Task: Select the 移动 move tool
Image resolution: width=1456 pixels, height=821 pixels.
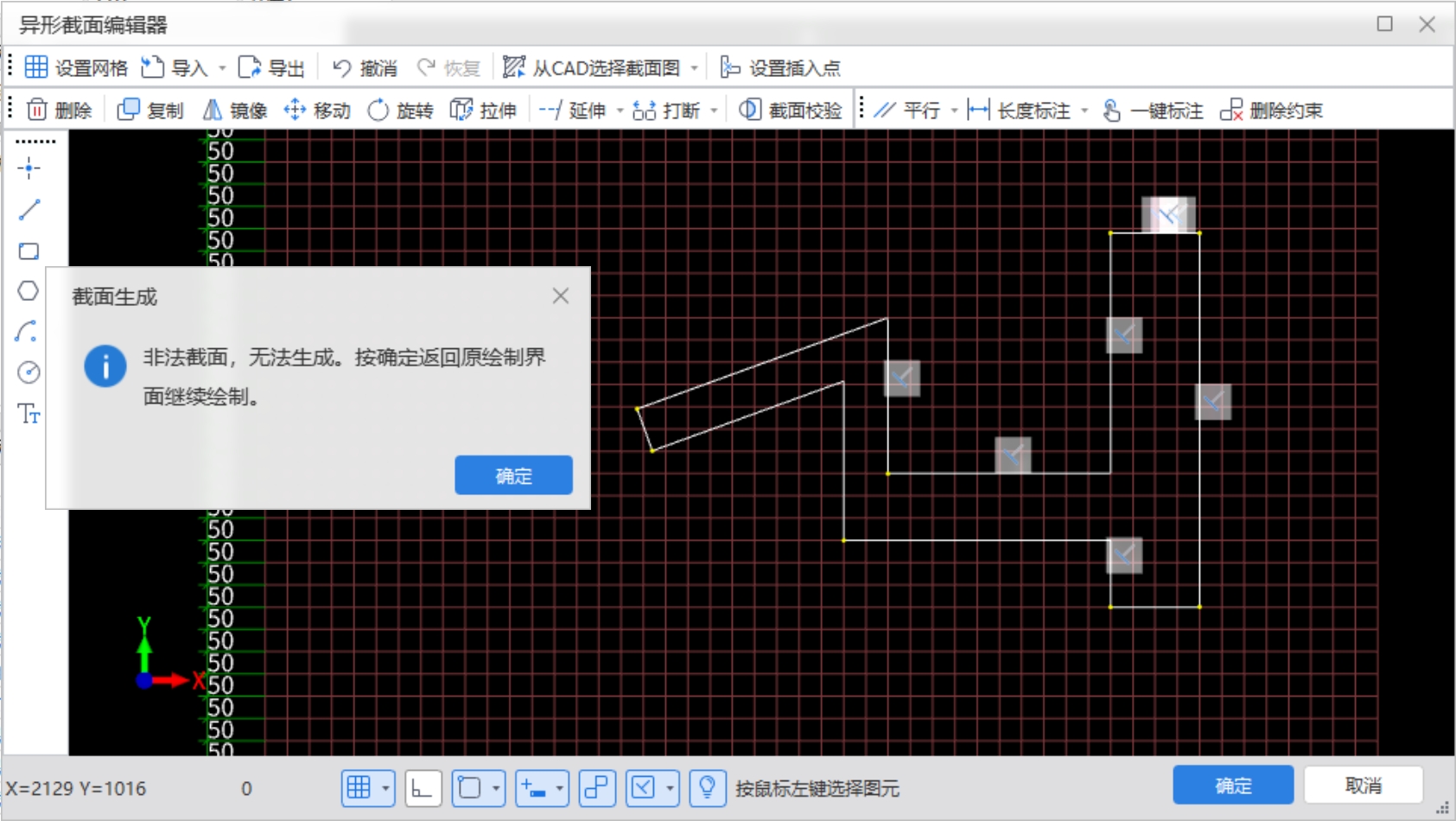Action: coord(317,110)
